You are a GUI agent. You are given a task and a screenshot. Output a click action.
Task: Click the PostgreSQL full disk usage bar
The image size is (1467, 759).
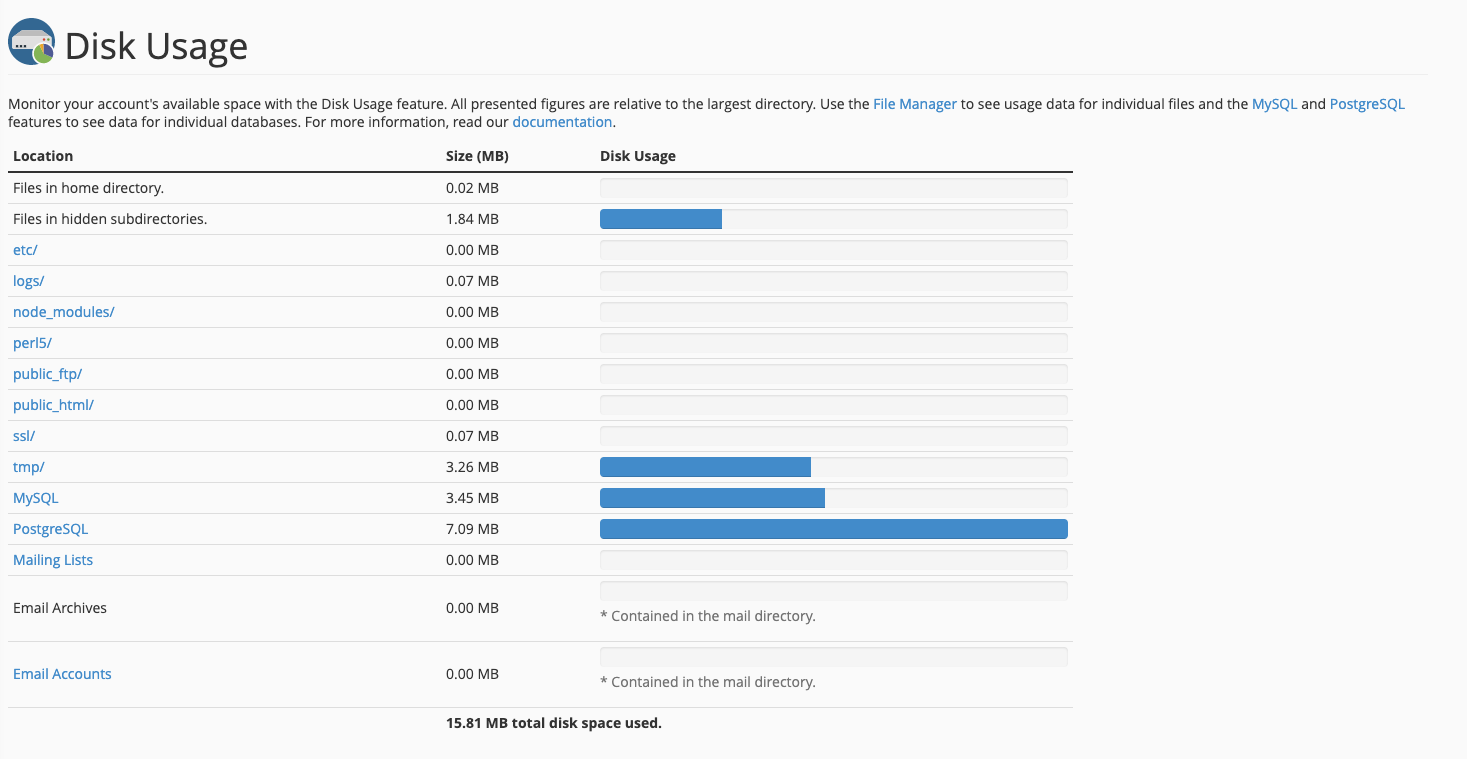pos(834,529)
